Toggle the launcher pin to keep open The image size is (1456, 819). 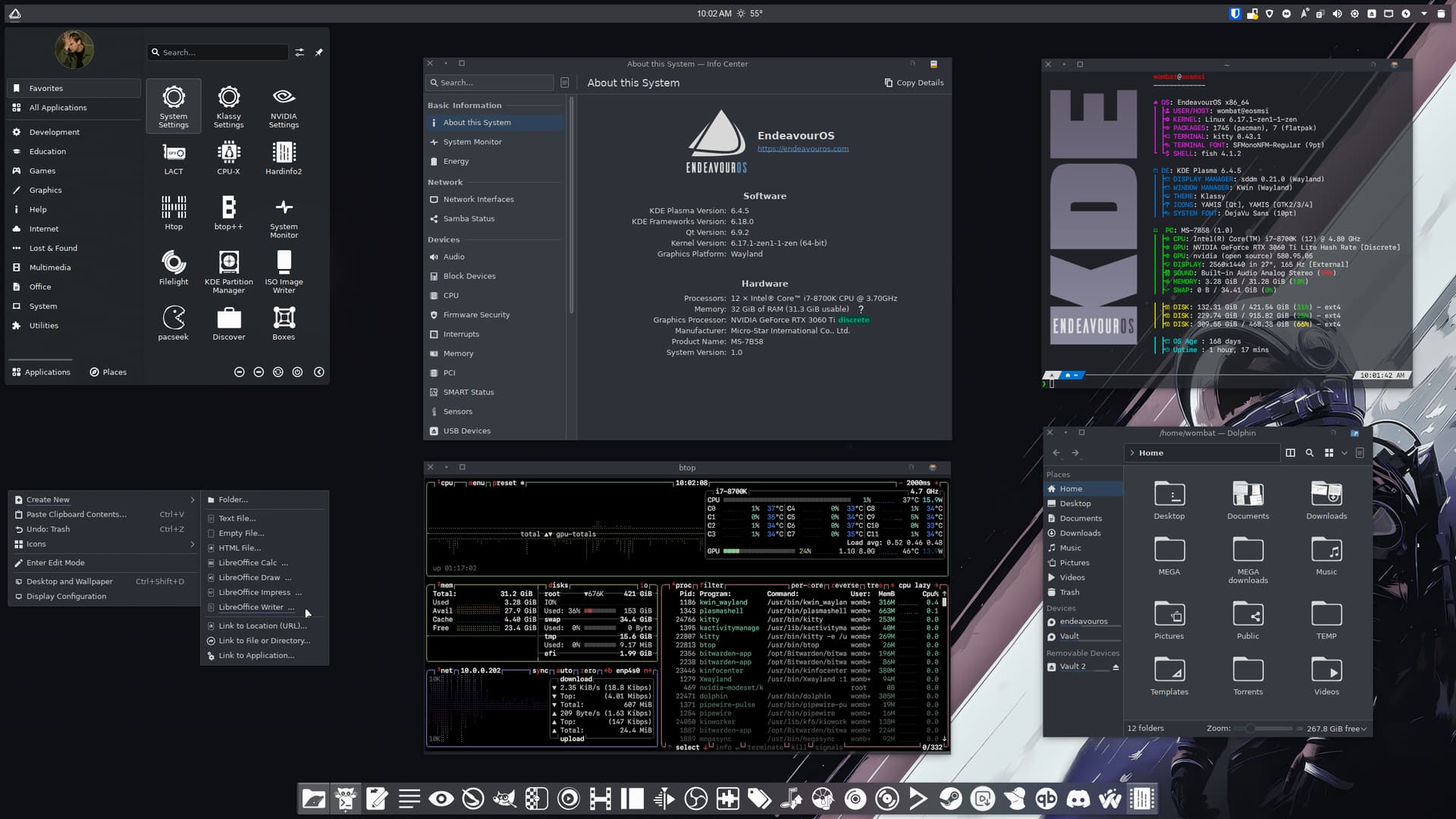(318, 52)
